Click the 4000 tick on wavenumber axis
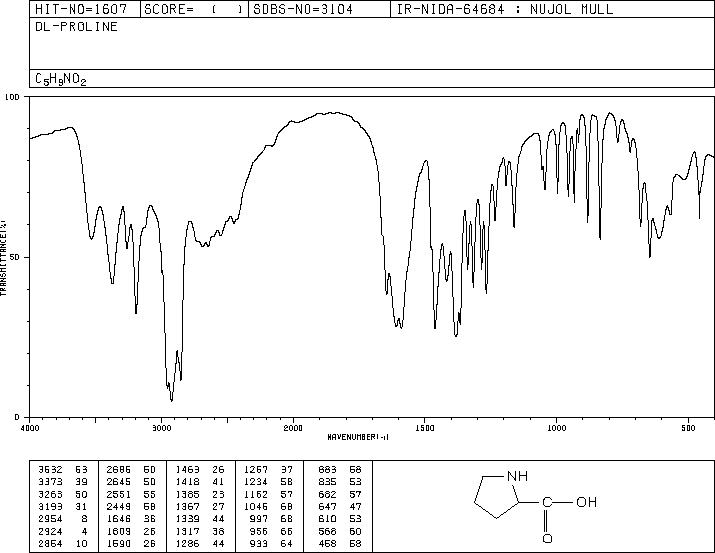Viewport: 715px width, 553px height. 30,428
